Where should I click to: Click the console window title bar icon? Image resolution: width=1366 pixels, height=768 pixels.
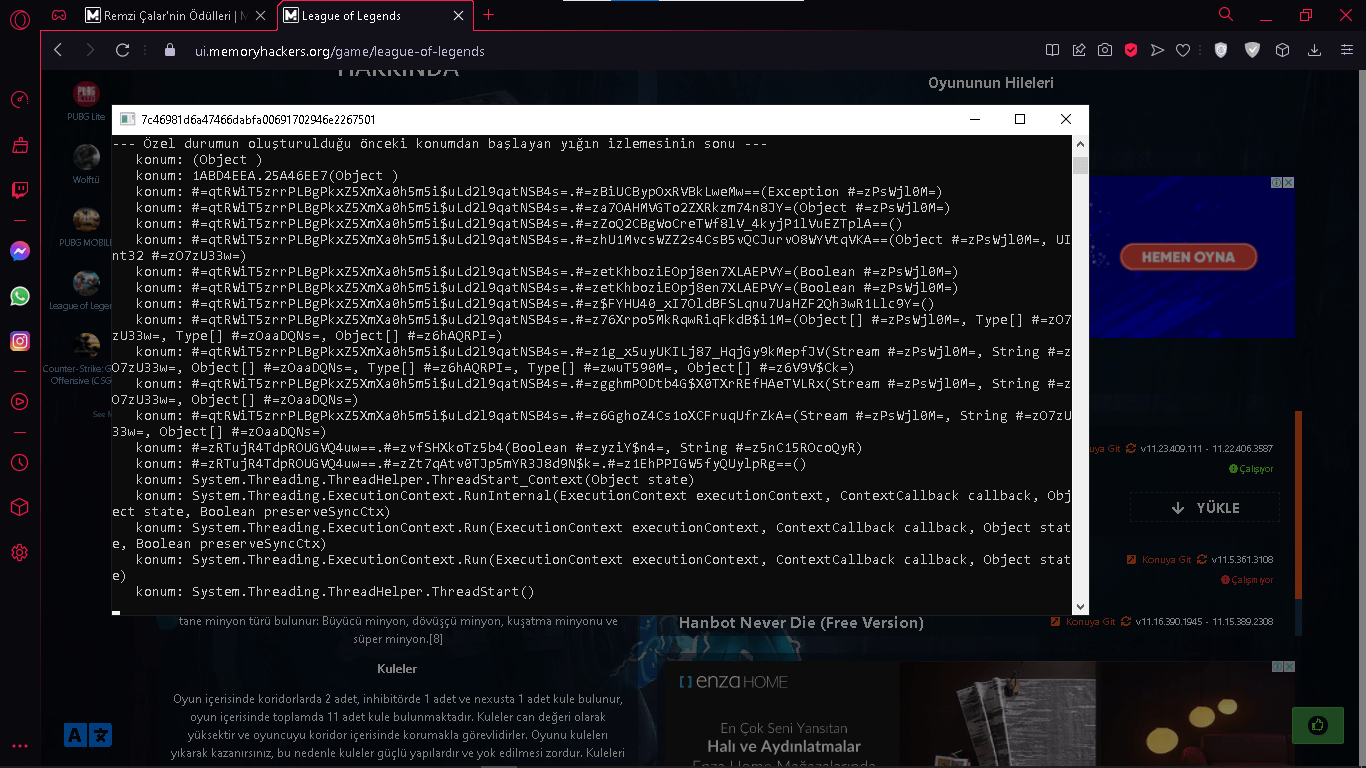coord(127,119)
